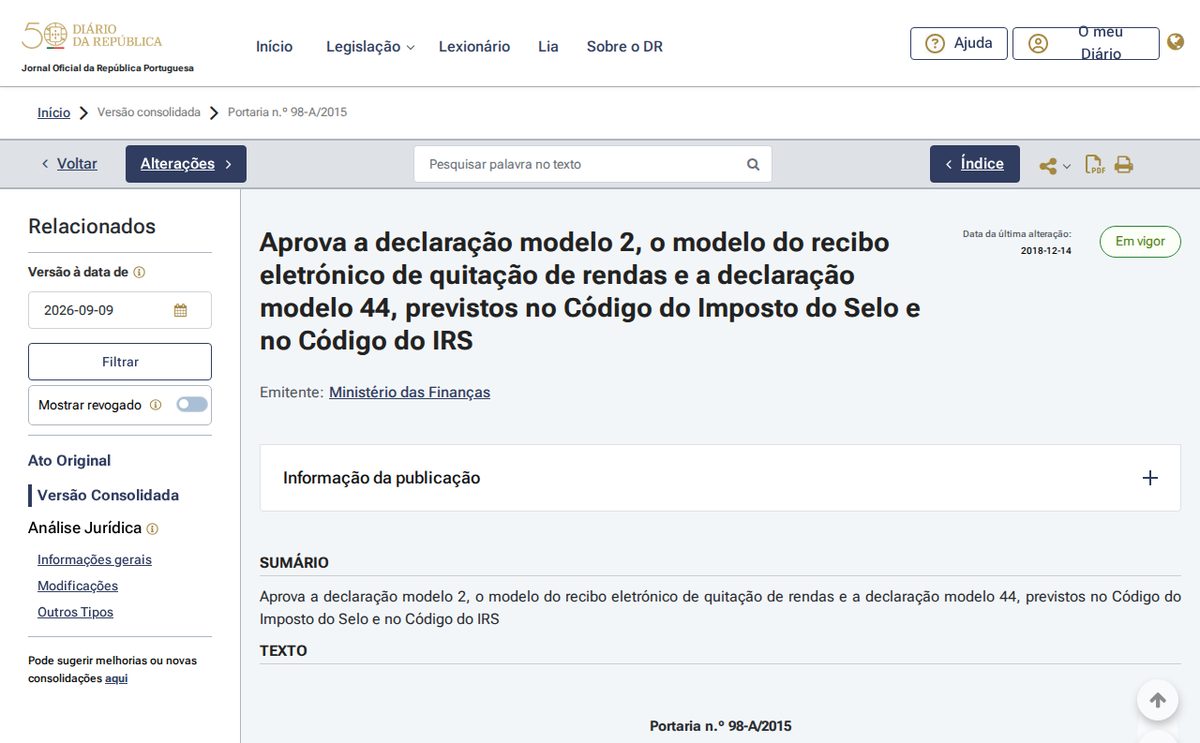
Task: Open the Início menu item
Action: pos(274,47)
